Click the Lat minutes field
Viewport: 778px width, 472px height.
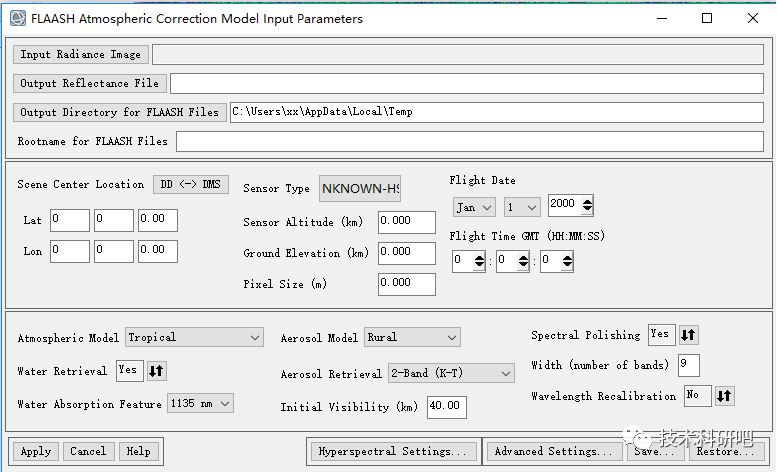click(x=114, y=220)
